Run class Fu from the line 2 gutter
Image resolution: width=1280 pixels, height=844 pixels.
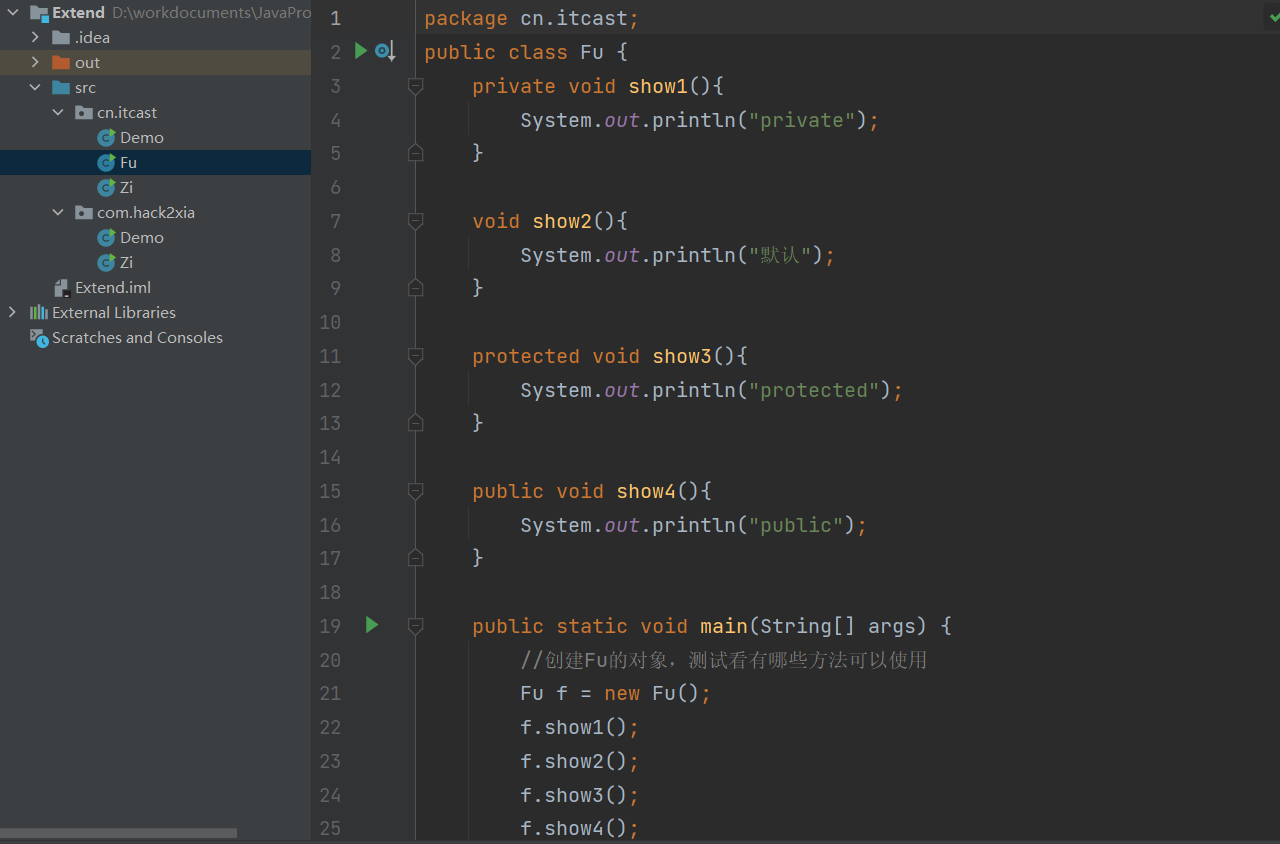coord(361,50)
